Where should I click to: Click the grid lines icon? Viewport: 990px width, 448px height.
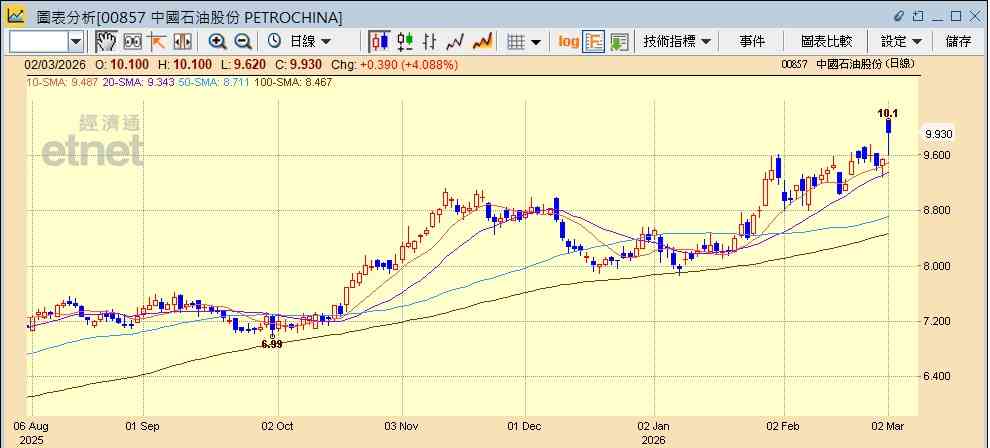516,42
